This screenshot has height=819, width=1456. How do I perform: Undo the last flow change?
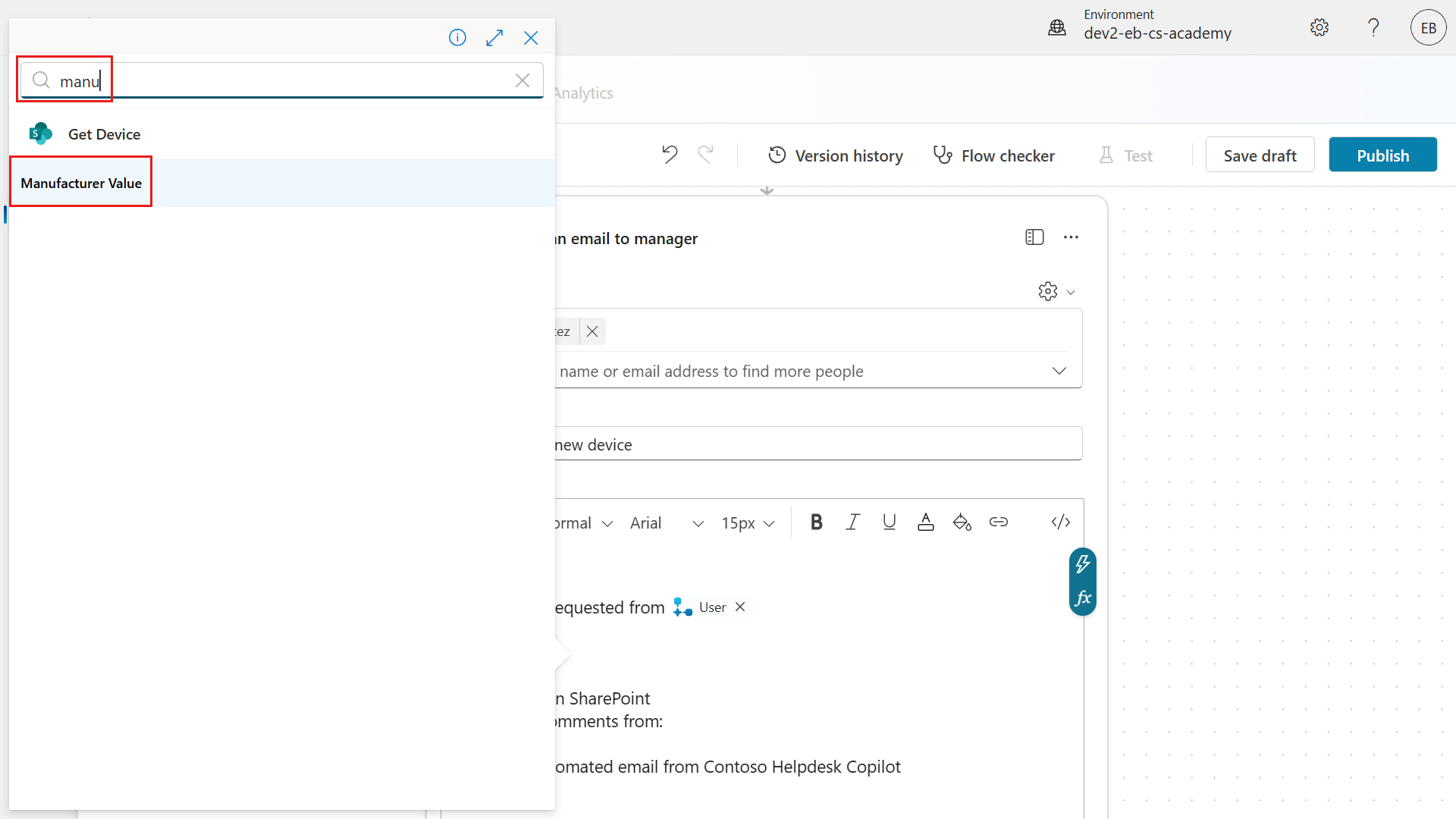[x=669, y=154]
